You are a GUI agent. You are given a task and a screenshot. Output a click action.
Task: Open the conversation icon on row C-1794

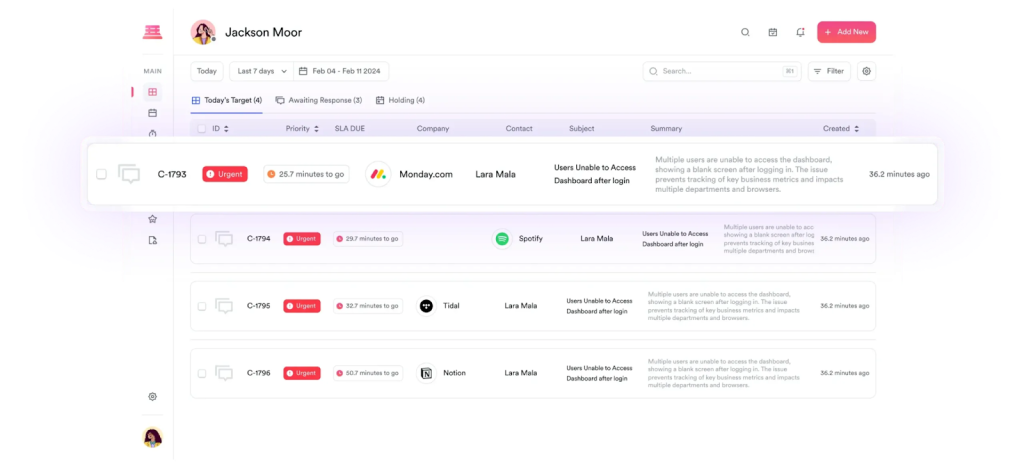coord(224,238)
